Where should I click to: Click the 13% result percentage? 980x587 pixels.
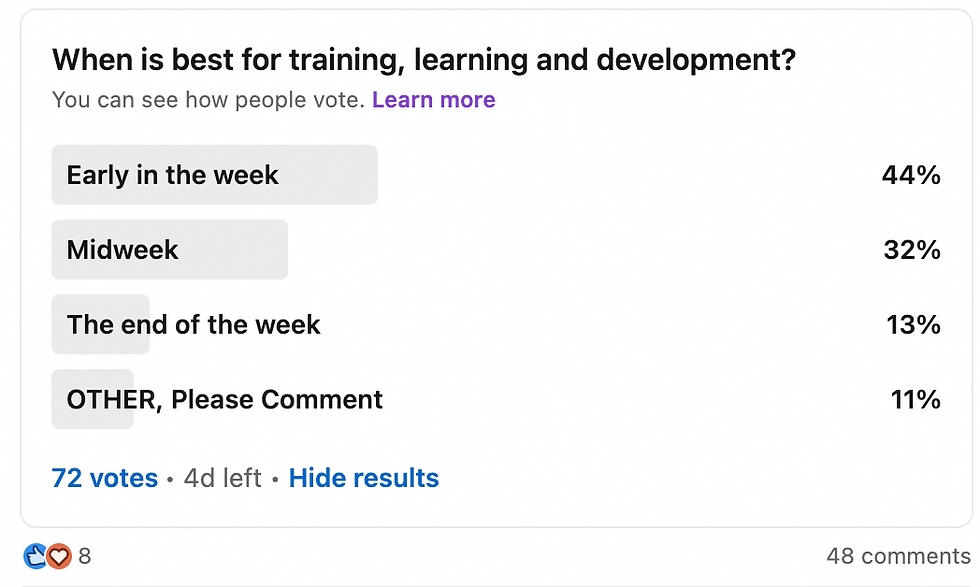[913, 325]
